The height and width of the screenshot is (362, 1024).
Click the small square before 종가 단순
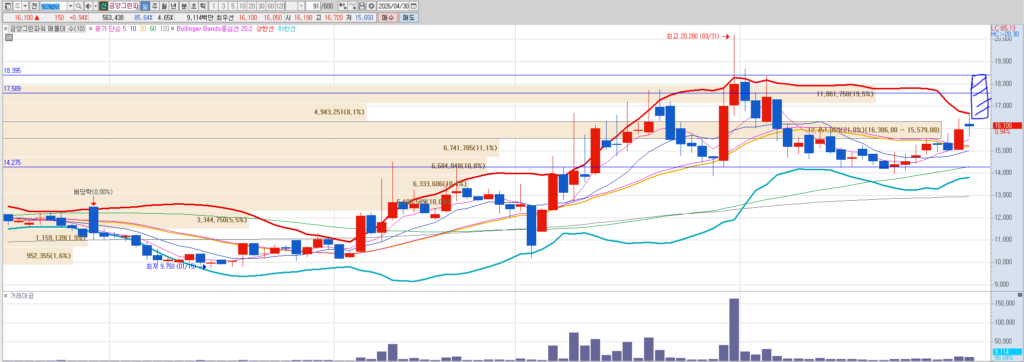(91, 29)
